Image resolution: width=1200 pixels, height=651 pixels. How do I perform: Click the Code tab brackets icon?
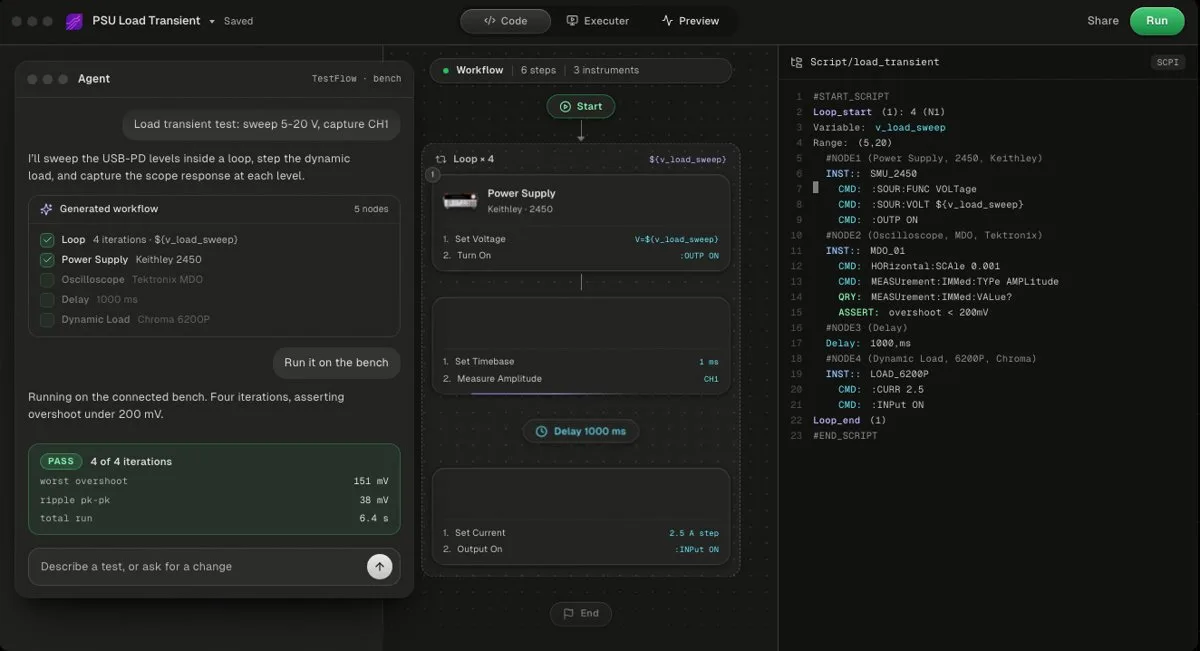coord(489,21)
